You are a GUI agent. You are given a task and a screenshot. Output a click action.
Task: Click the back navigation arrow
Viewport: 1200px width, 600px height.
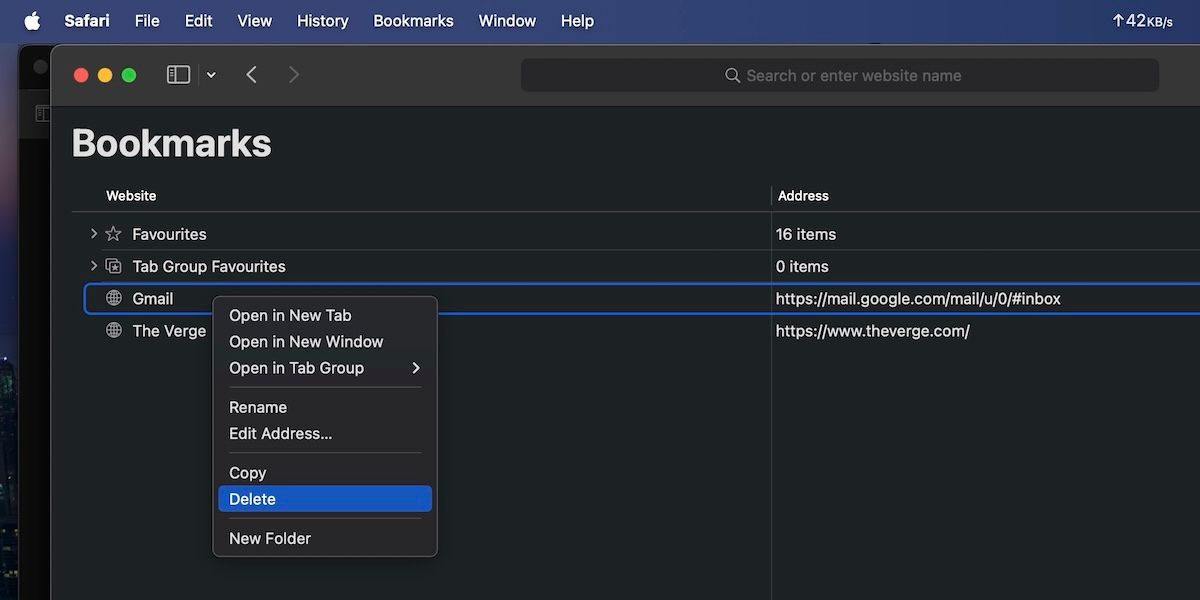point(251,74)
